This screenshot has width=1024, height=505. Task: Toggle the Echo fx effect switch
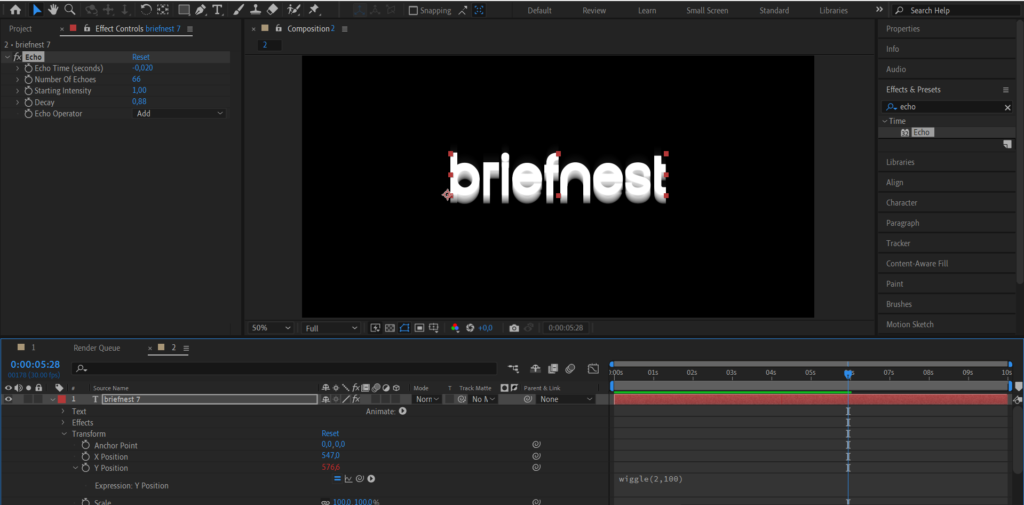click(x=17, y=57)
